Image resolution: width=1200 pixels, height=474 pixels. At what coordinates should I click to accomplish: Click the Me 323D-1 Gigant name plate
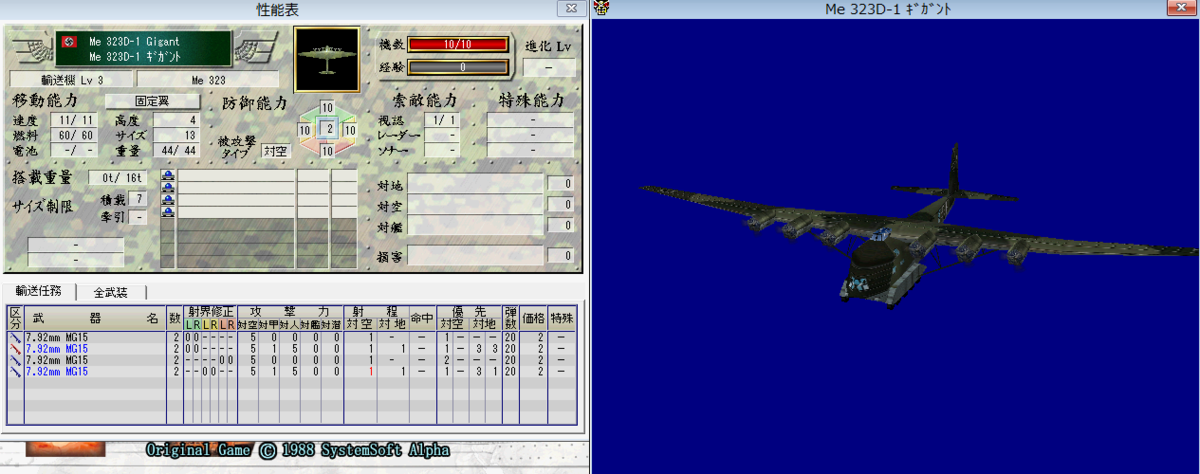point(144,49)
